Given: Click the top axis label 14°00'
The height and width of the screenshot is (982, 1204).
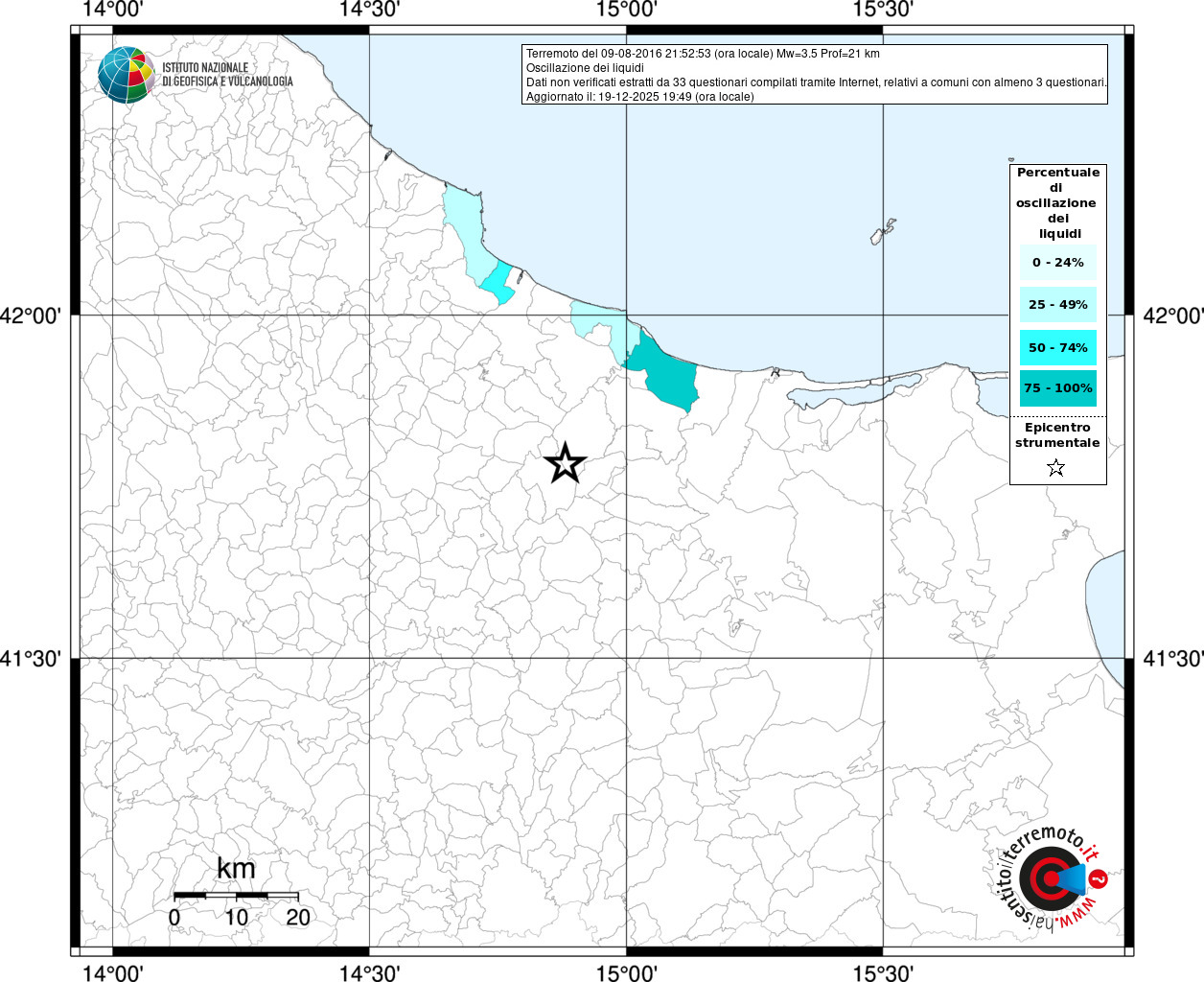Looking at the screenshot, I should tap(113, 10).
